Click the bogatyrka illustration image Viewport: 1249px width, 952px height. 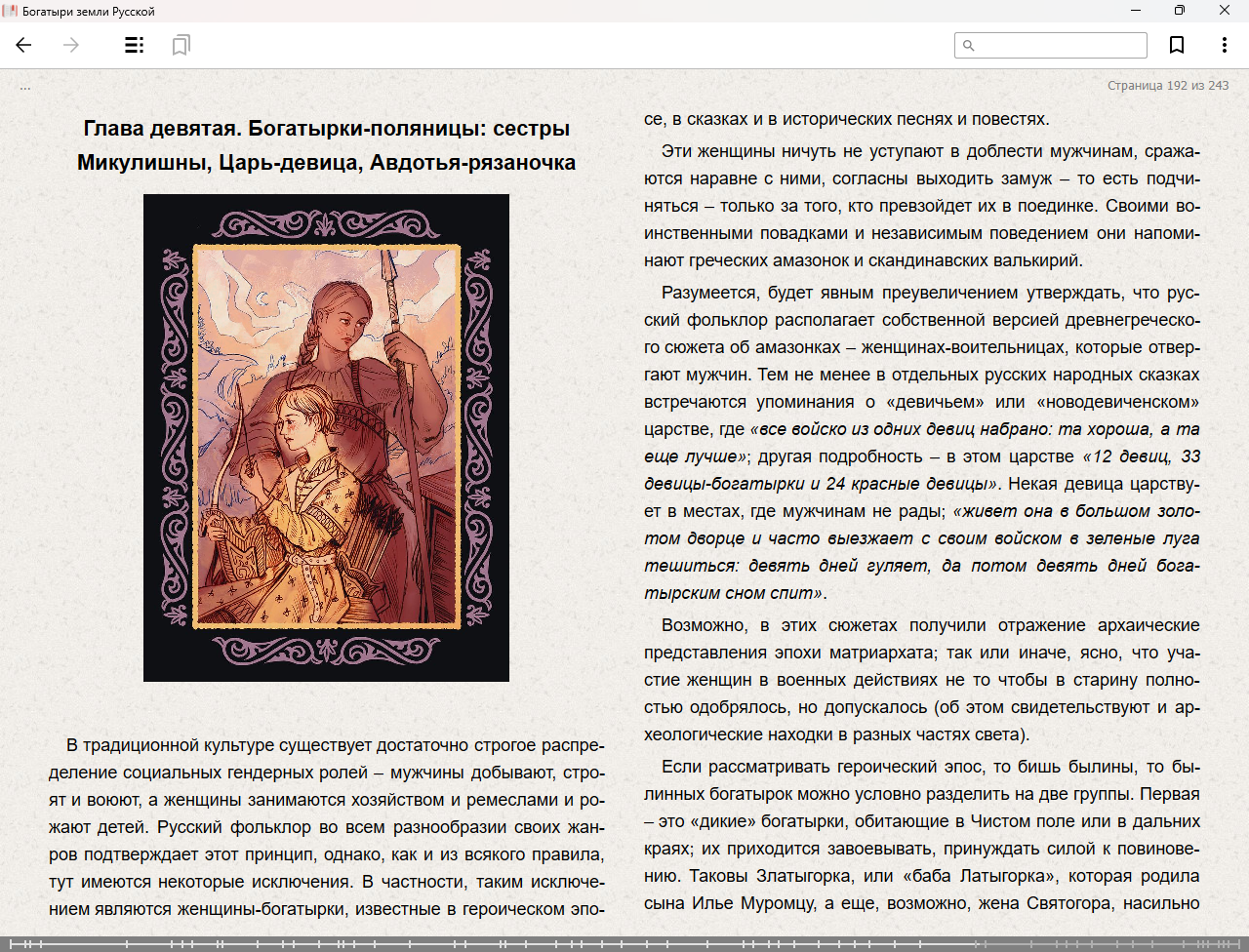tap(326, 437)
